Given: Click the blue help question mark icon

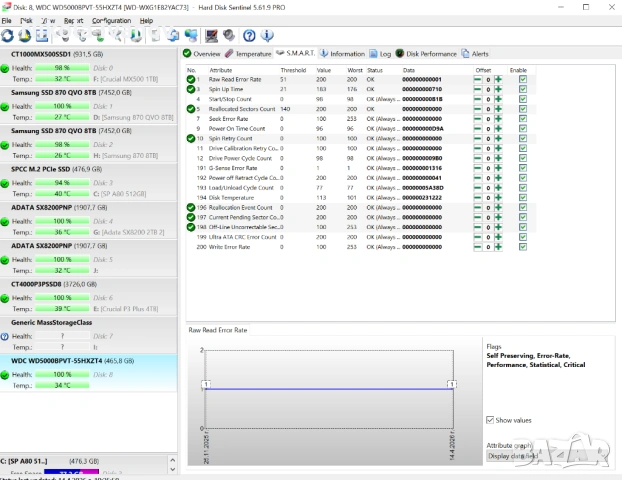Looking at the screenshot, I should pos(249,36).
